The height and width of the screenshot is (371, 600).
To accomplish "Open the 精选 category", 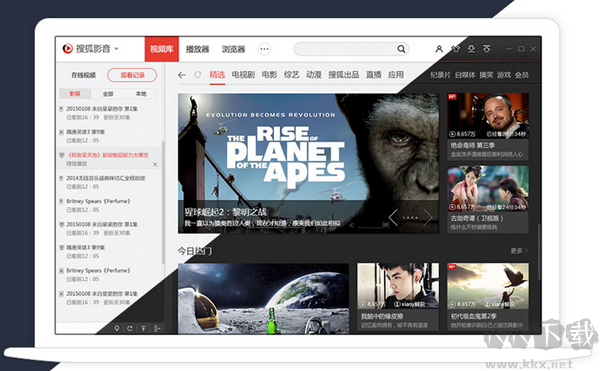I will tap(217, 75).
